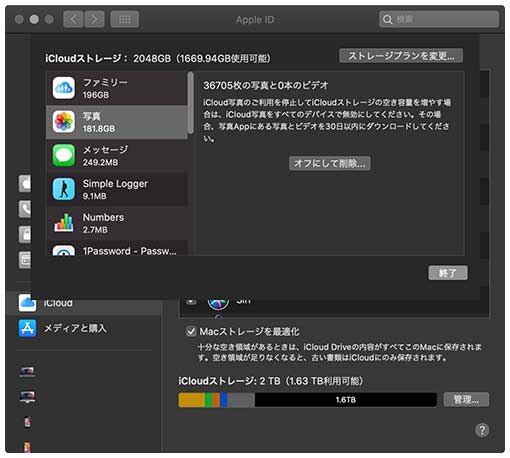Select iPhone device icon in sidebar

tap(27, 422)
